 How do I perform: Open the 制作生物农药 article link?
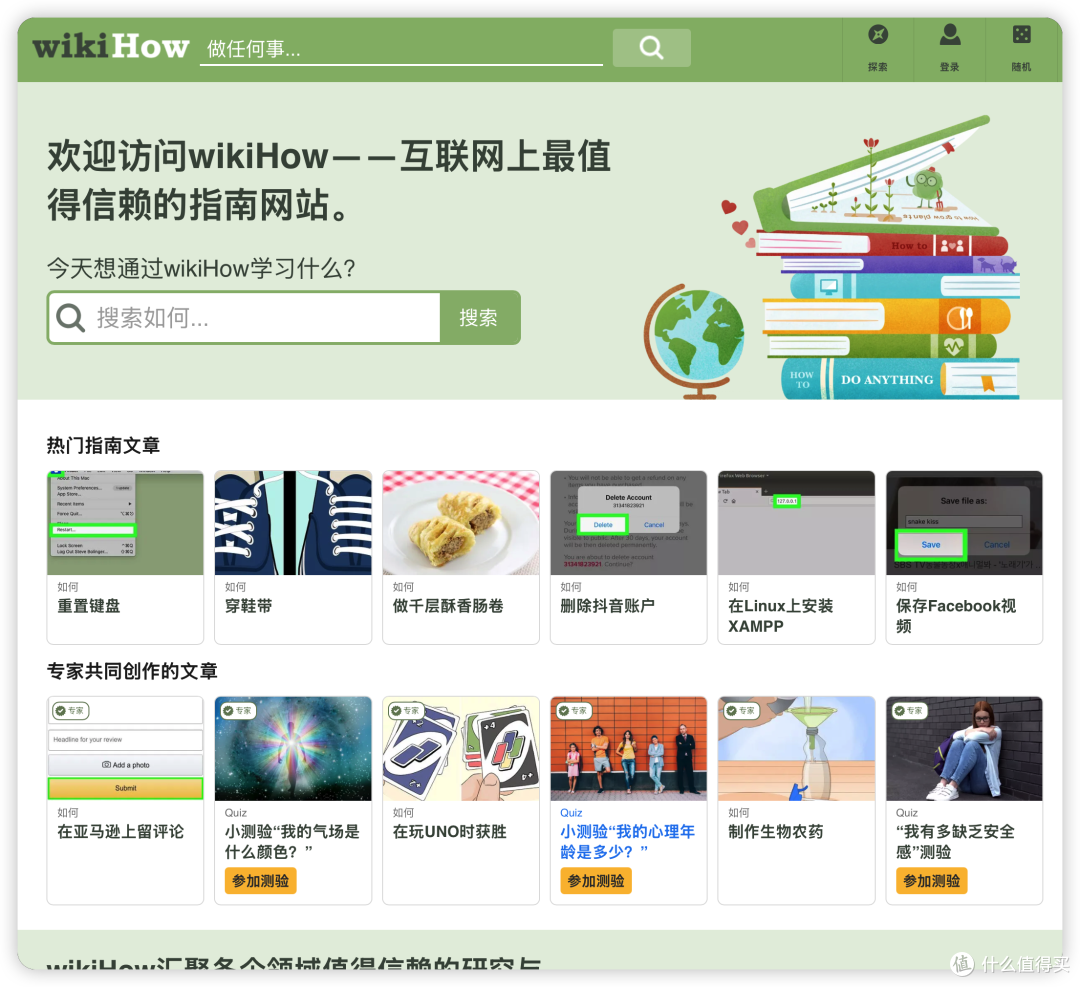(776, 832)
